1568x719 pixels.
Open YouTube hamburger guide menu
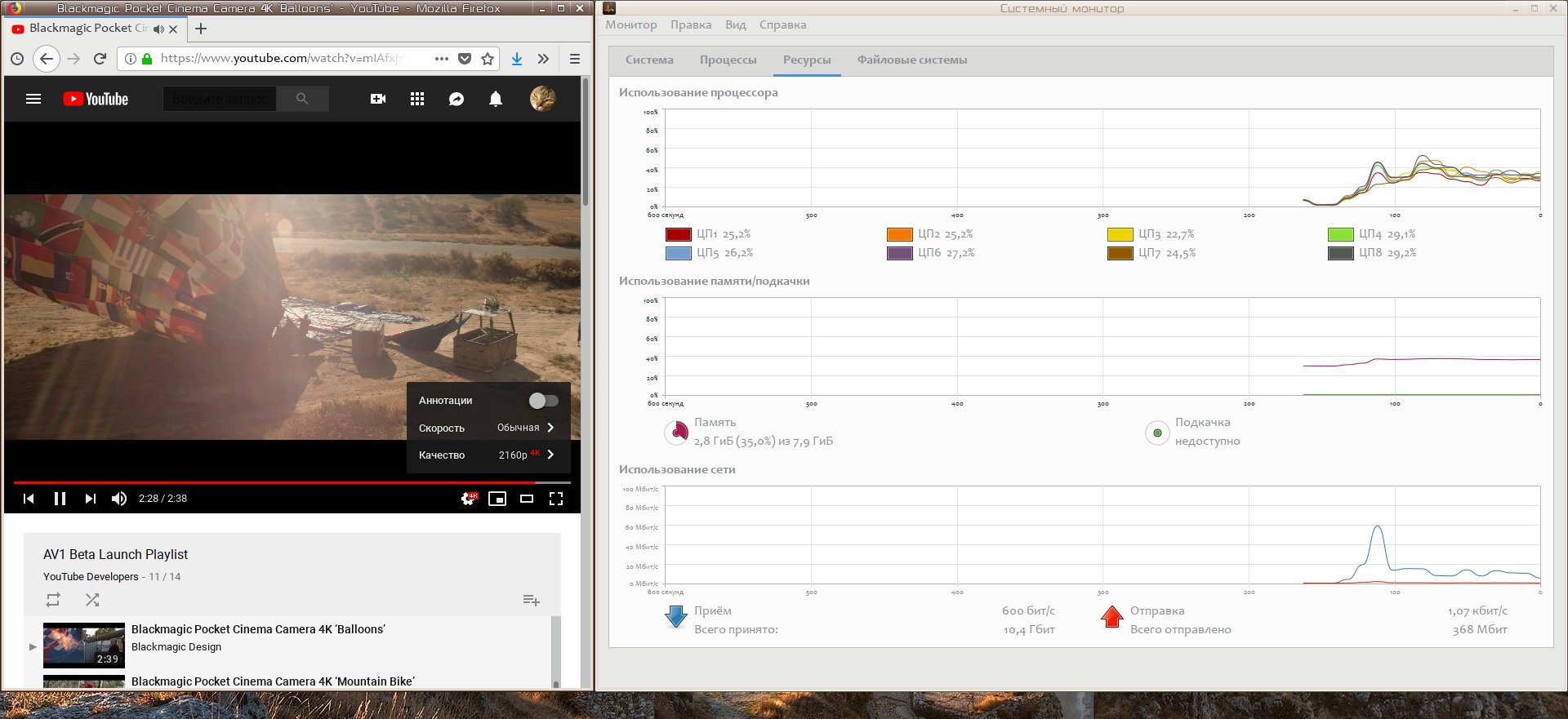33,100
